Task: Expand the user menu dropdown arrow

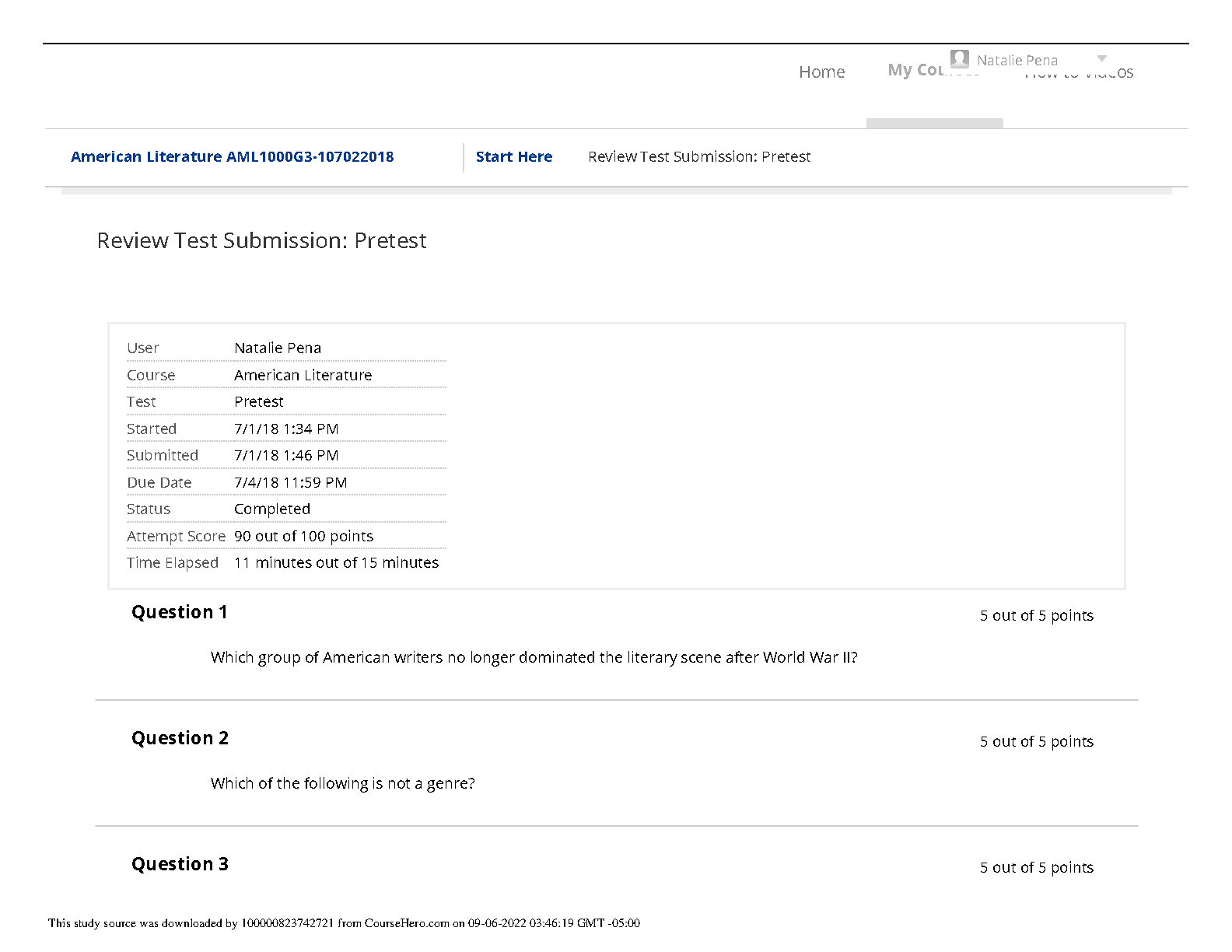Action: (1101, 59)
